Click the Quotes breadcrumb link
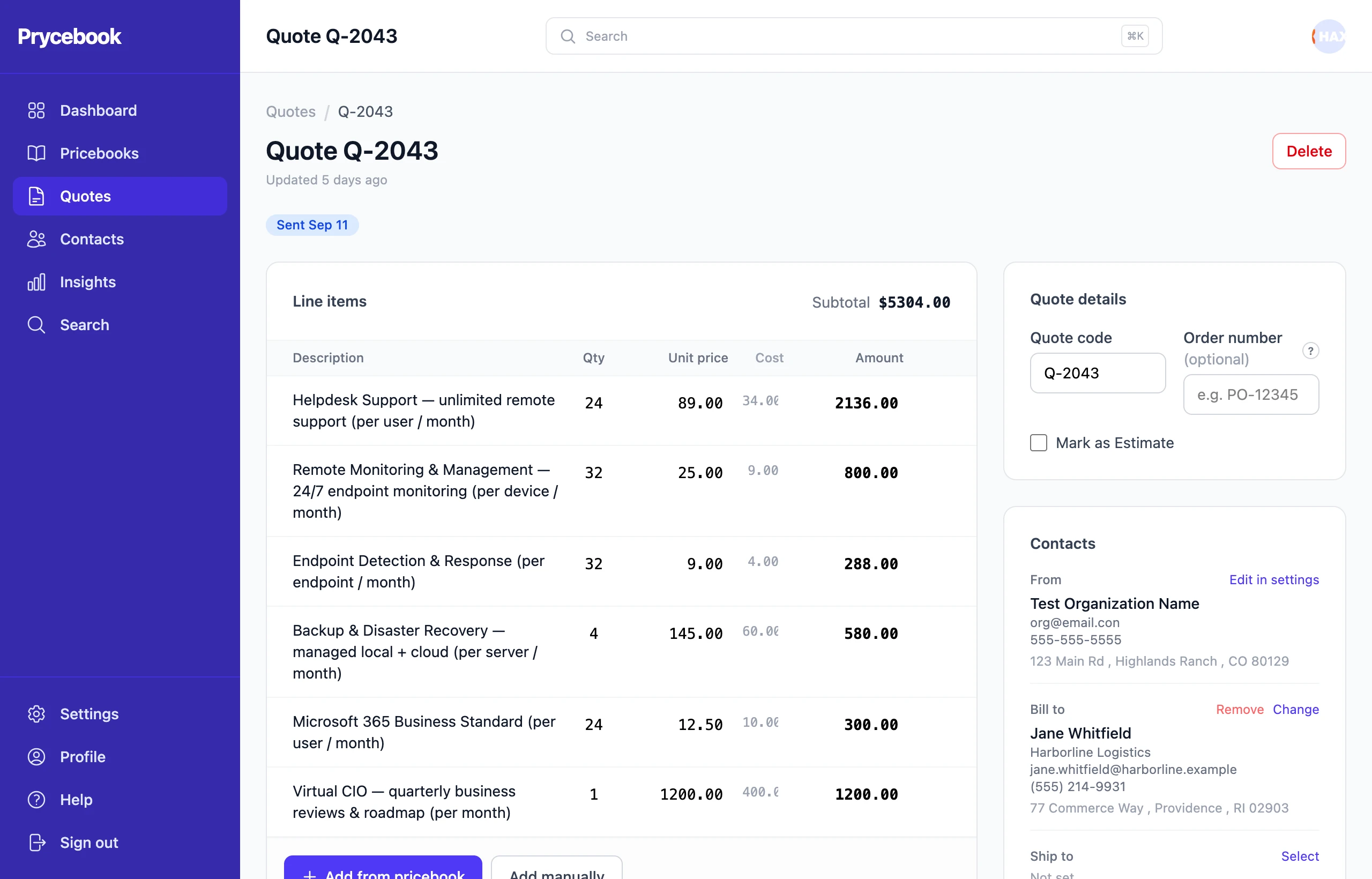 tap(290, 111)
